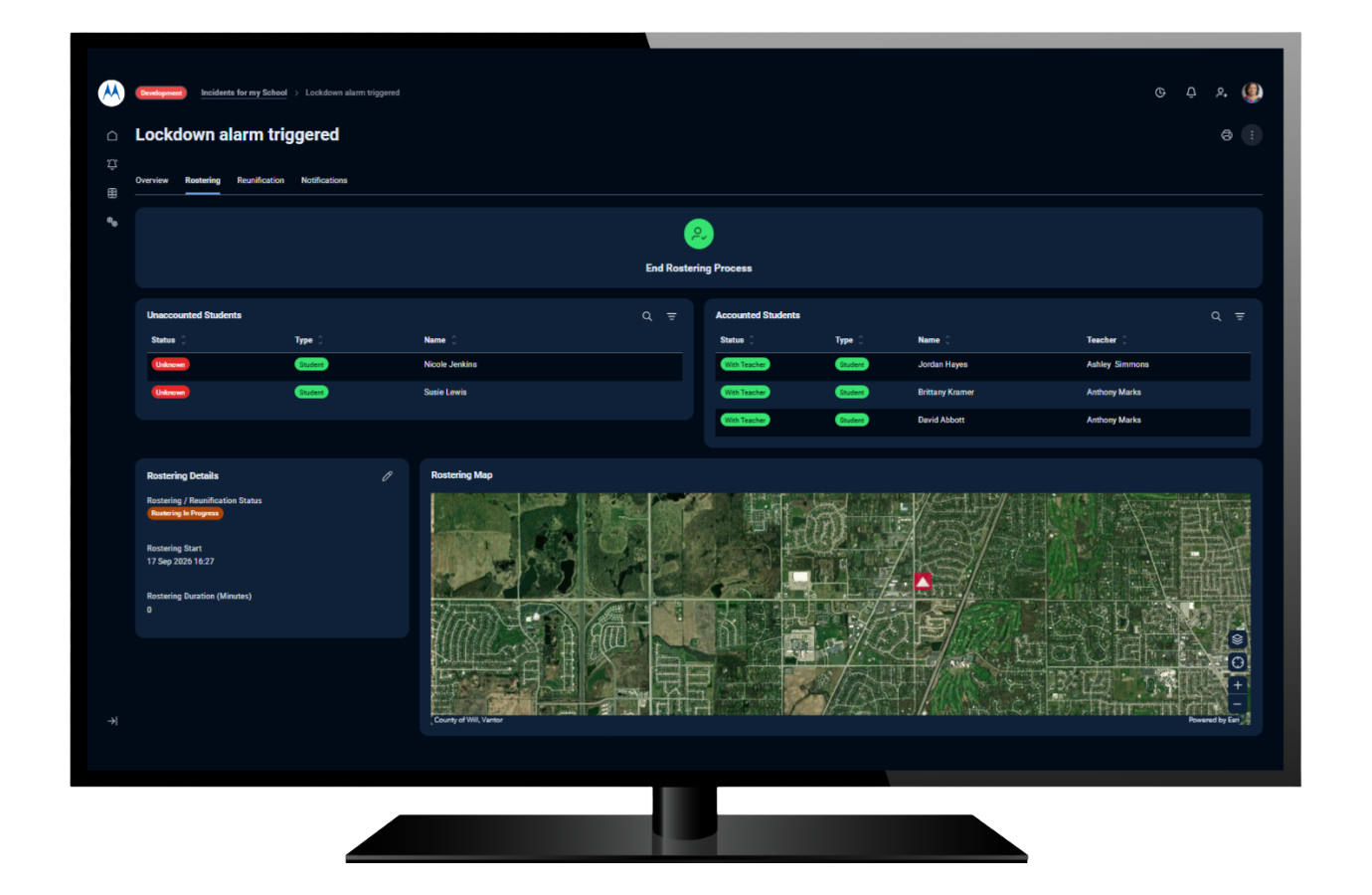Open the Notifications tab
The height and width of the screenshot is (895, 1372).
tap(324, 181)
